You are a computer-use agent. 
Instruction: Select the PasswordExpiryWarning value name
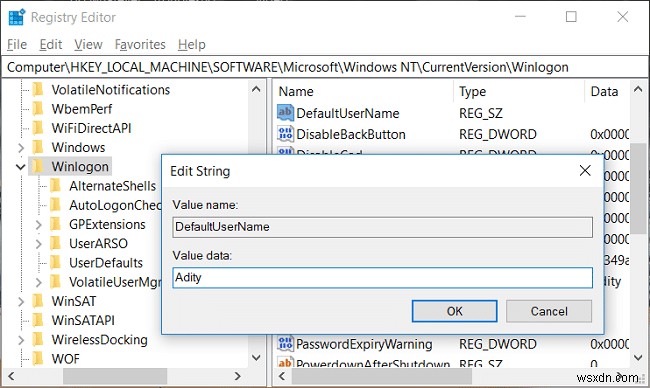(x=364, y=344)
